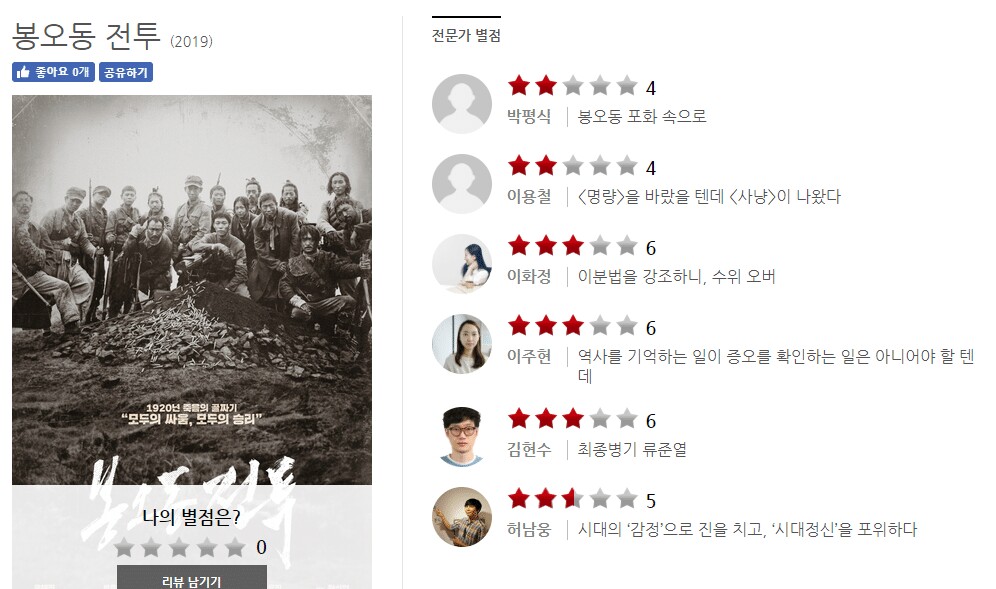The height and width of the screenshot is (589, 996).
Task: Open the 봉오동 전투 movie poster
Action: (192, 290)
